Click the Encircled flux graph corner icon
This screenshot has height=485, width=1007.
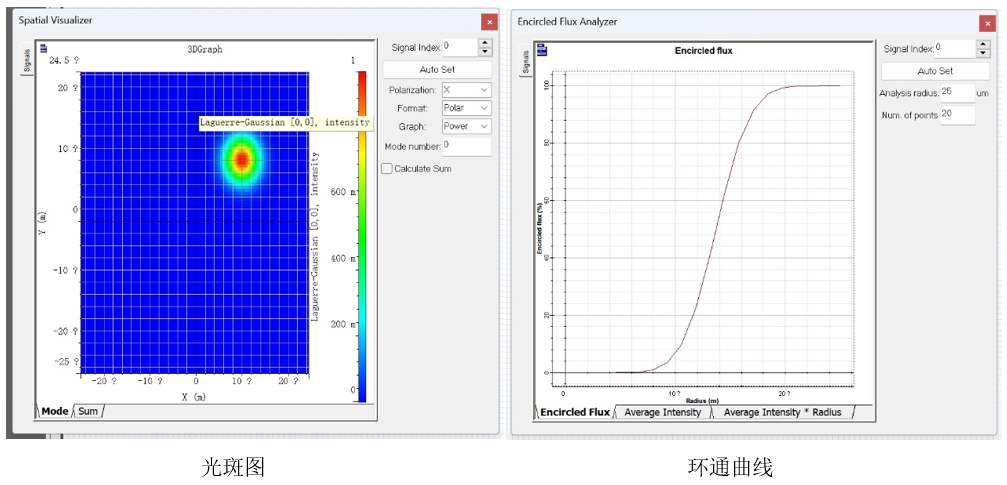point(542,49)
